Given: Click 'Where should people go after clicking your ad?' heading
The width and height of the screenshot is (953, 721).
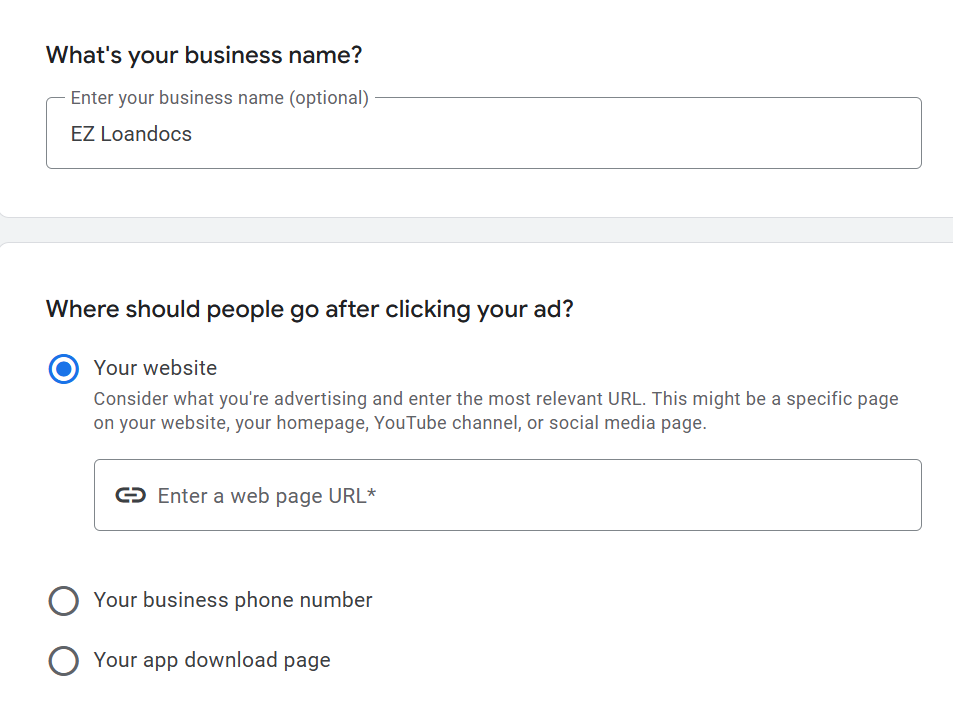Looking at the screenshot, I should pos(310,309).
